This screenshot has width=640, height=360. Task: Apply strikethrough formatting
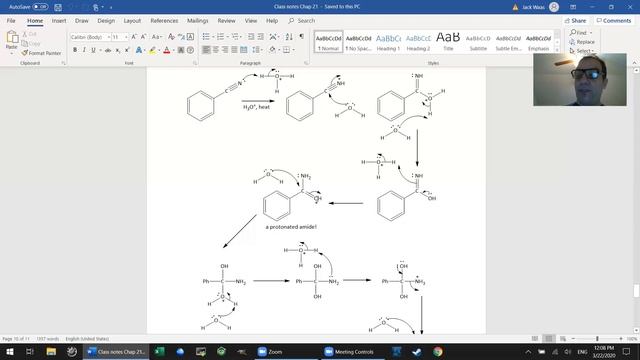click(x=108, y=50)
